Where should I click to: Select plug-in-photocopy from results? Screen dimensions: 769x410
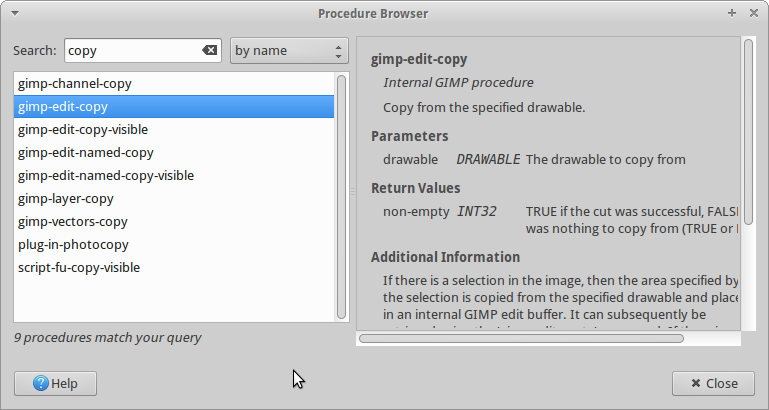(174, 245)
